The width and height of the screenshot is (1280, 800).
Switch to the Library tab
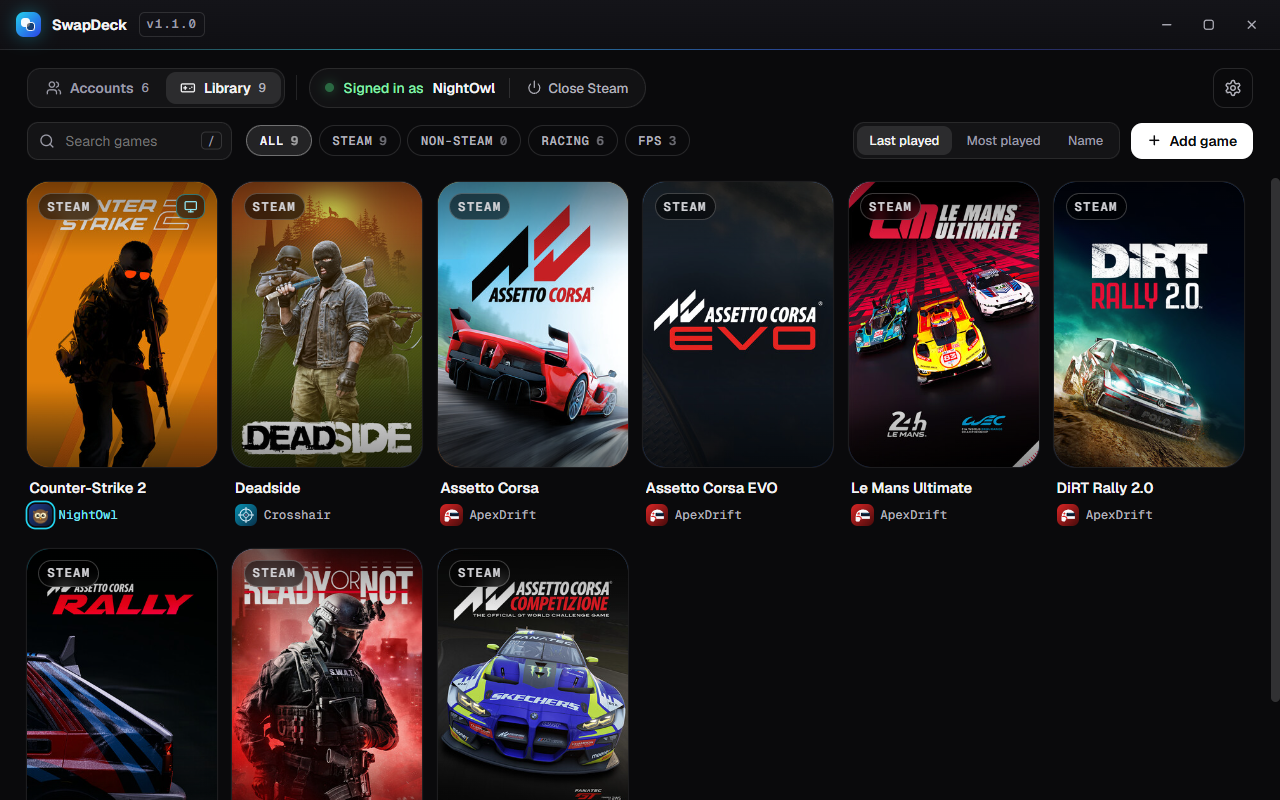point(223,88)
